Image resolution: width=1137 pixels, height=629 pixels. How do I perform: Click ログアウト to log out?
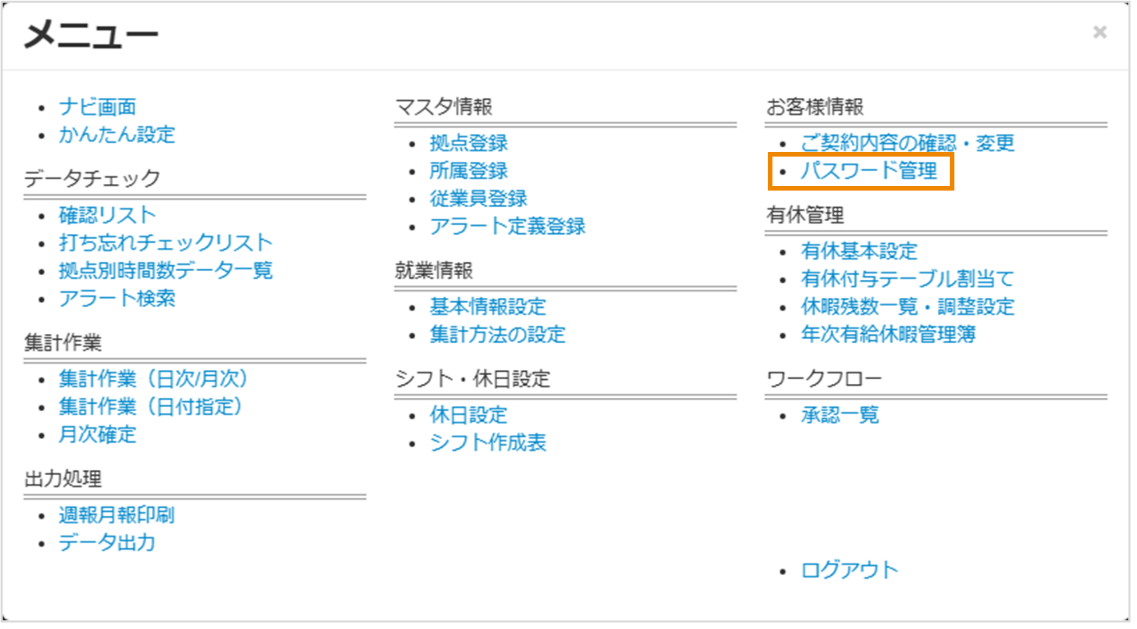849,569
